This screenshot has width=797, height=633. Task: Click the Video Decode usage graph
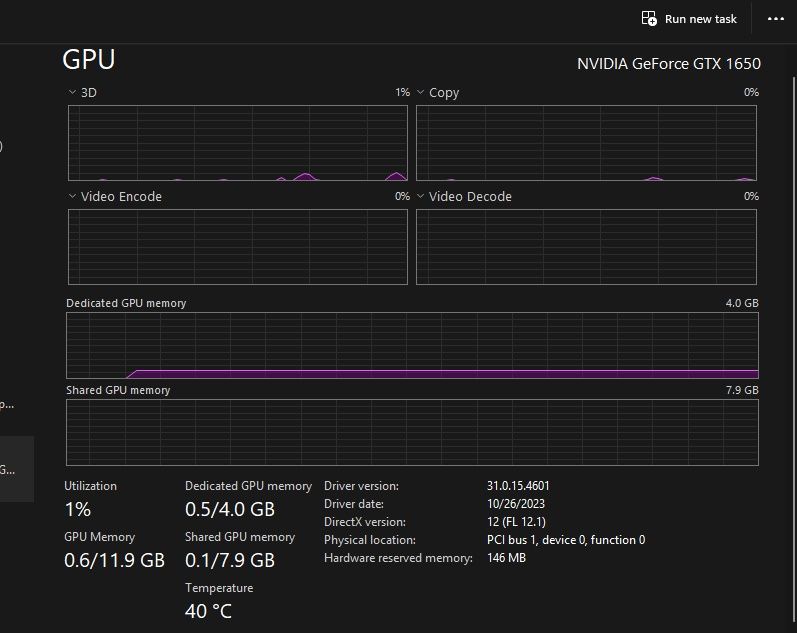[x=586, y=247]
